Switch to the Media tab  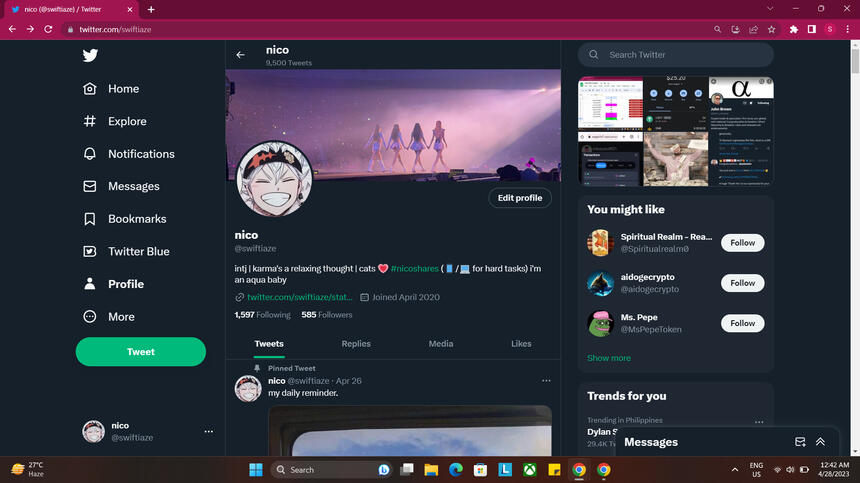coord(441,344)
